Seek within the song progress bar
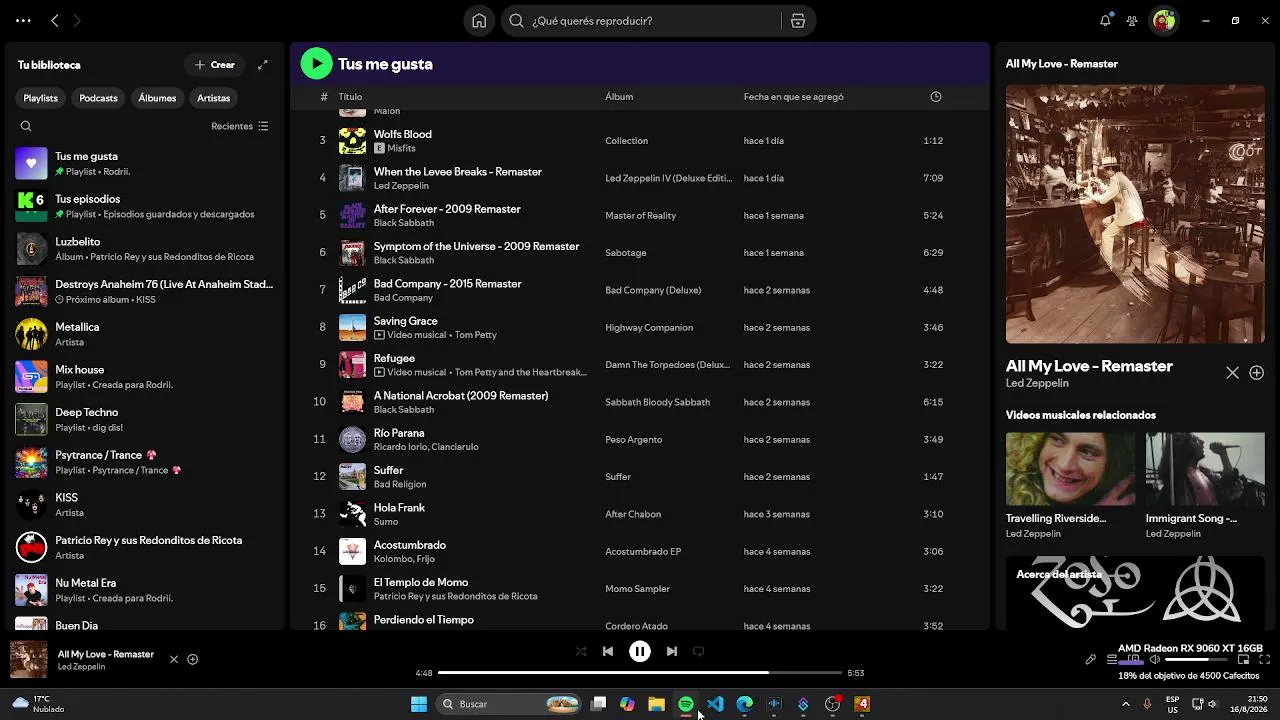 [640, 673]
